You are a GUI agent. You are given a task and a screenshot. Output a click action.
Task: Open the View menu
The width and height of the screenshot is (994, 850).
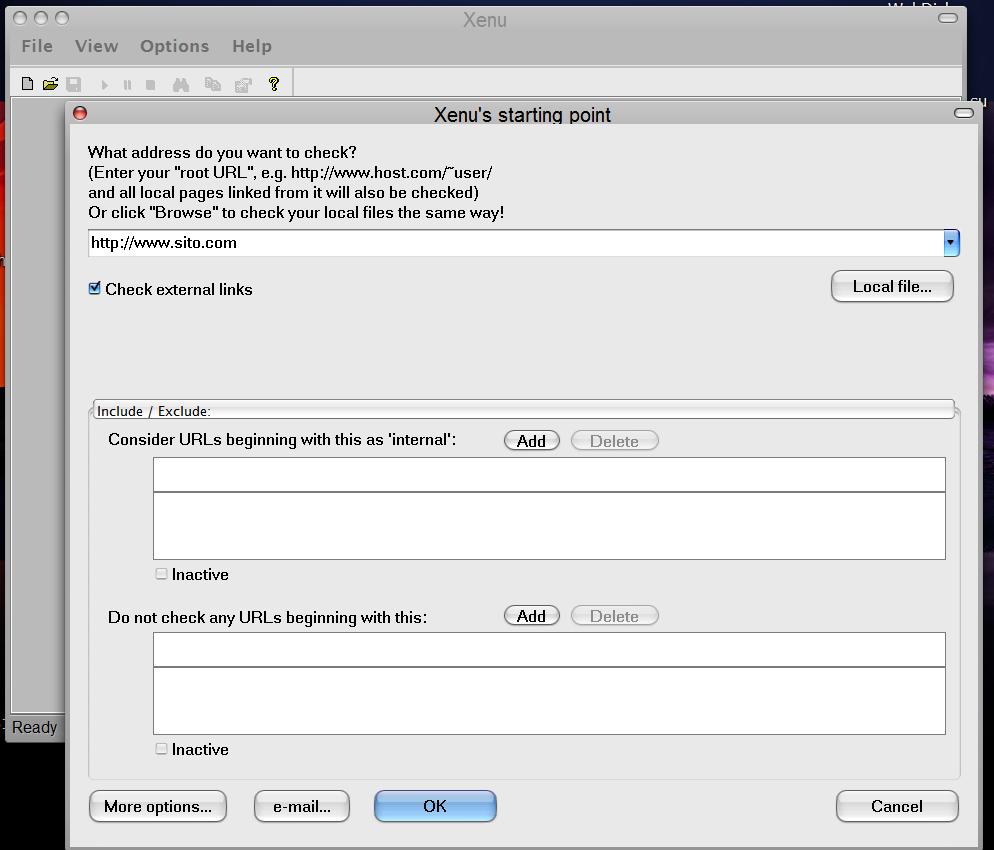[x=96, y=46]
